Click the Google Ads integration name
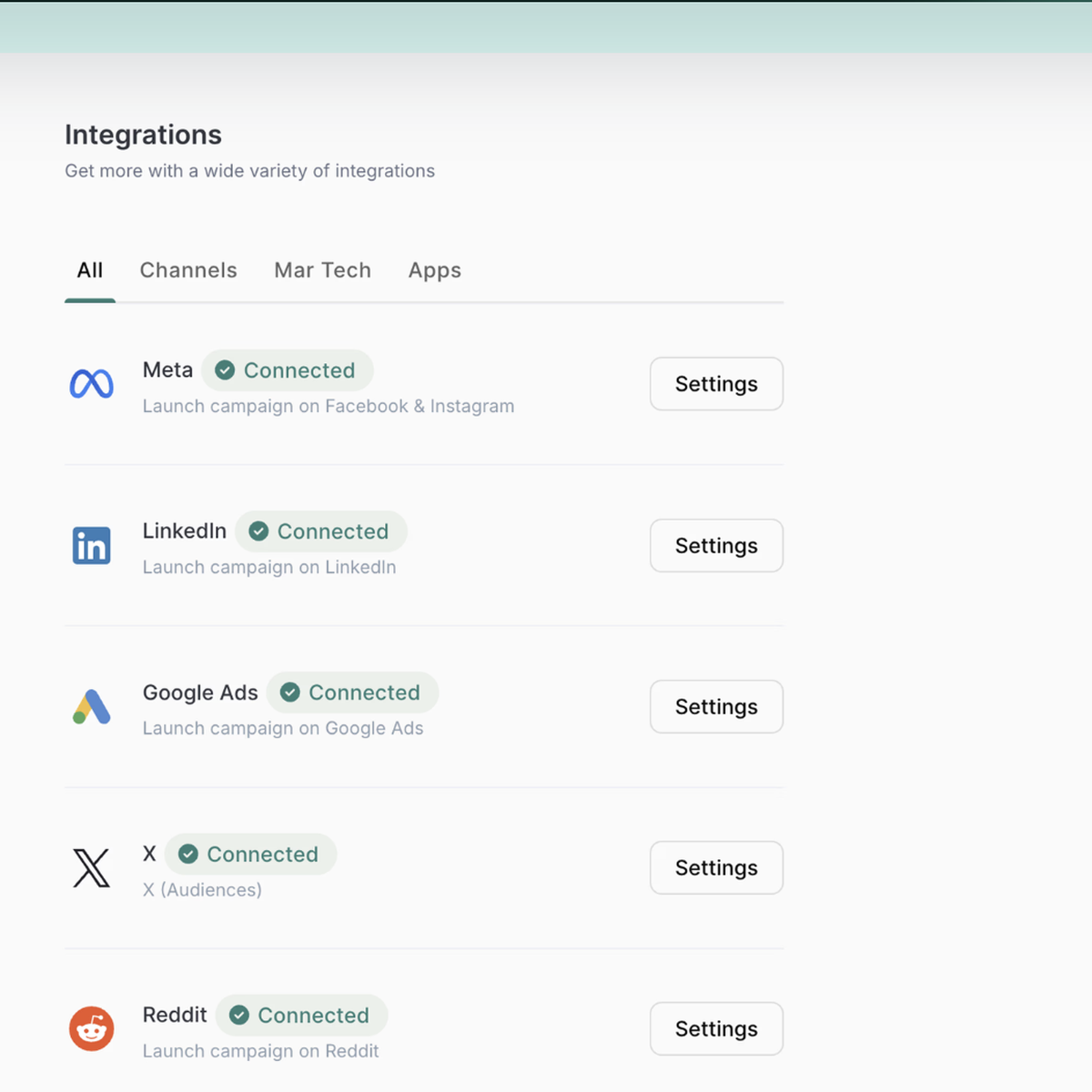 [x=200, y=693]
